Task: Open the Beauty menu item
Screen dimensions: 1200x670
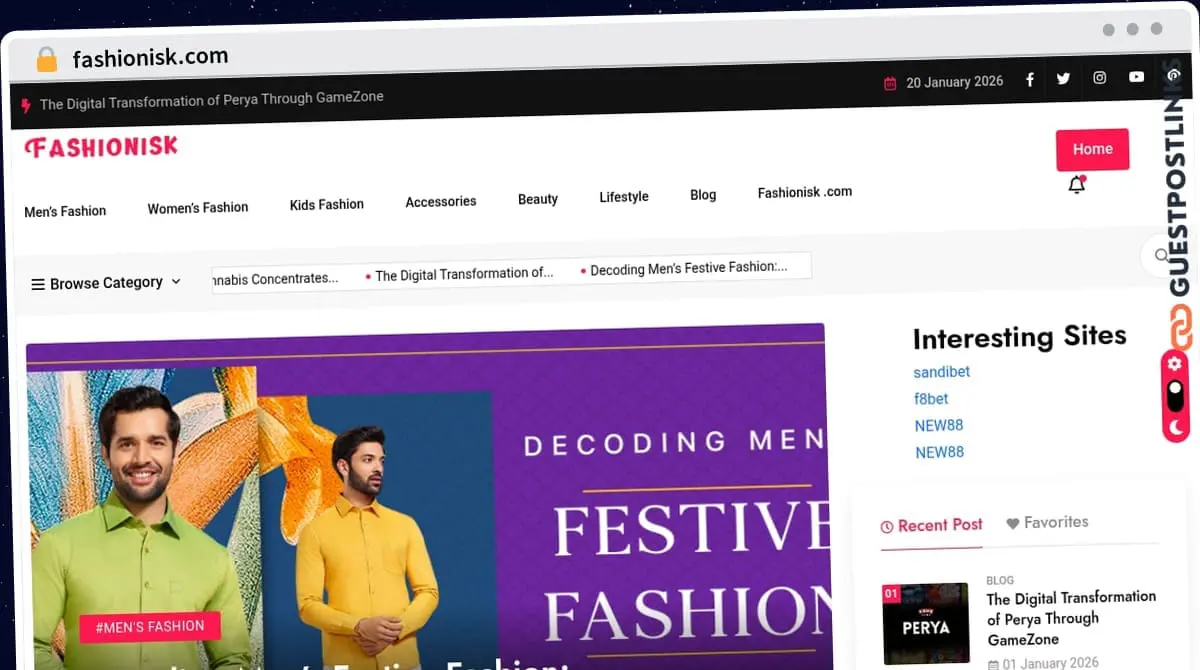Action: coord(537,199)
